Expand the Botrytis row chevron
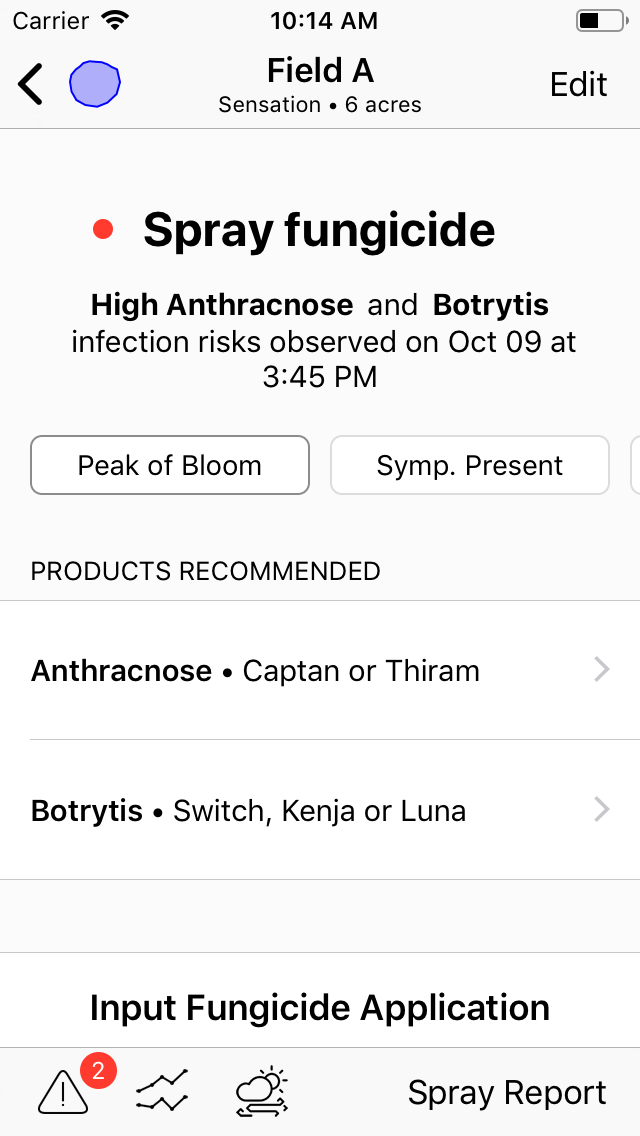640x1136 pixels. coord(602,810)
